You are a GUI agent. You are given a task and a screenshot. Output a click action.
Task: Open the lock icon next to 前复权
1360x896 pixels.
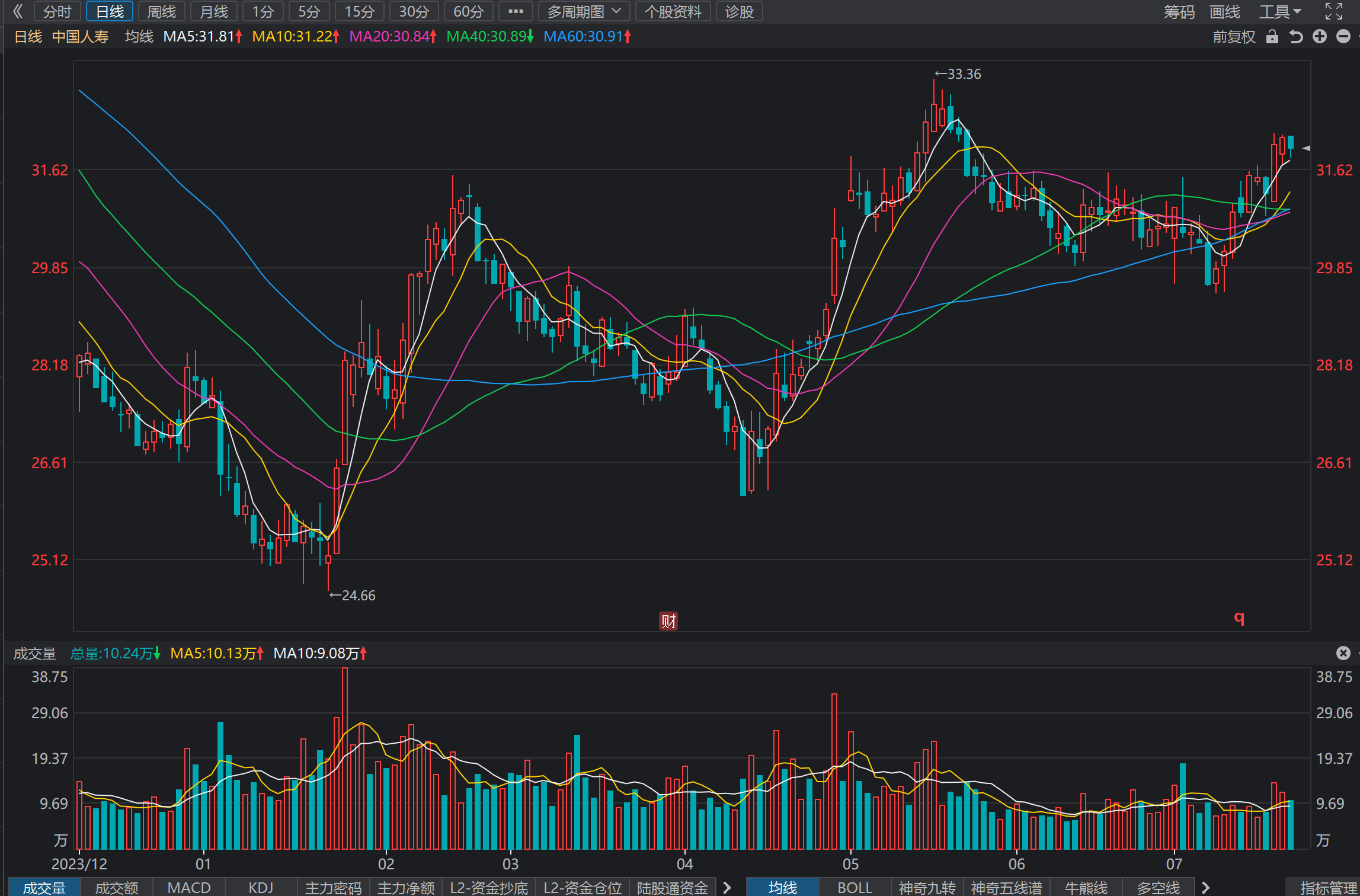click(x=1272, y=37)
